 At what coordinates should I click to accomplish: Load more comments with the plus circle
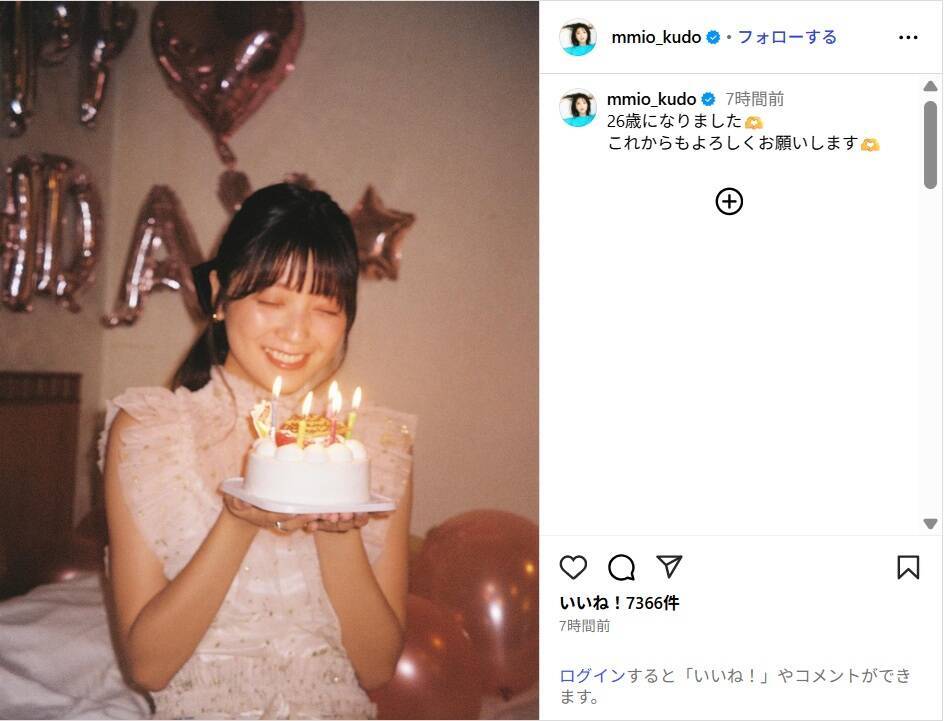[x=729, y=202]
